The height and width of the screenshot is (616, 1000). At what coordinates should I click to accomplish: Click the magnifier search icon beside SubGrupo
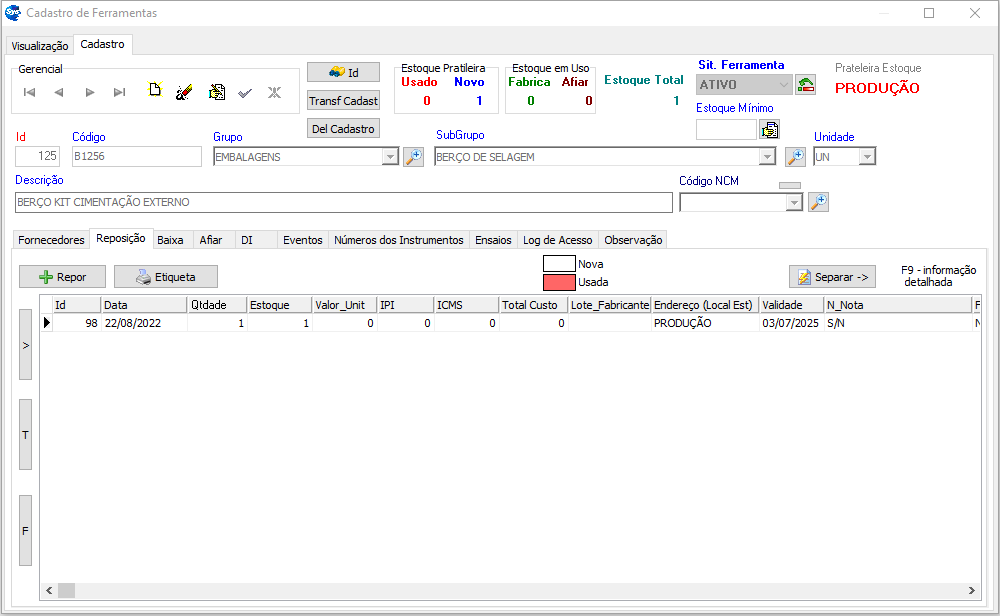point(795,157)
